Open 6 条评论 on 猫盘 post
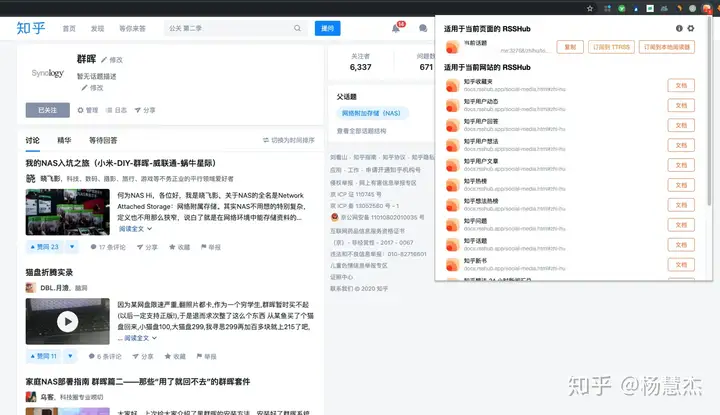Viewport: 720px width, 415px height. coord(105,356)
